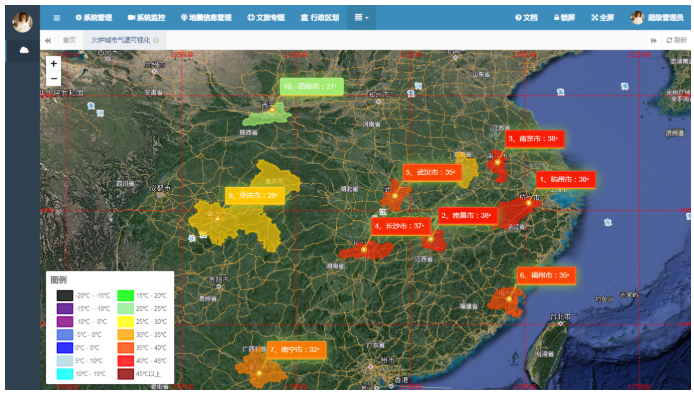Click the user avatar in the sidebar corner
694x393 pixels.
pos(22,22)
